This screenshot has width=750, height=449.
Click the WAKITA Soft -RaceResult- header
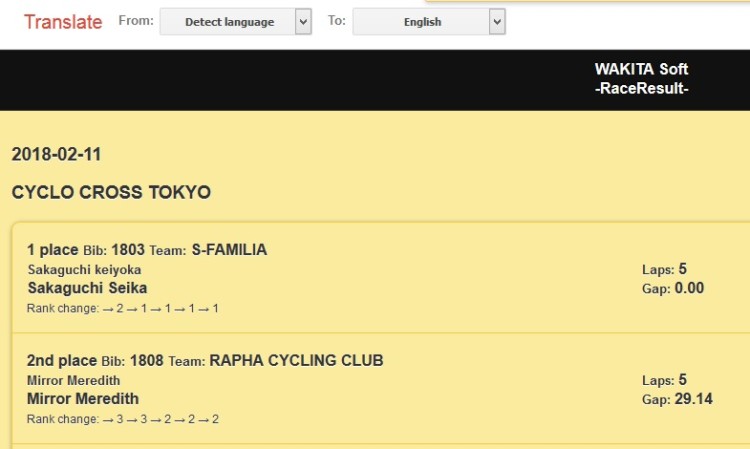(x=641, y=79)
